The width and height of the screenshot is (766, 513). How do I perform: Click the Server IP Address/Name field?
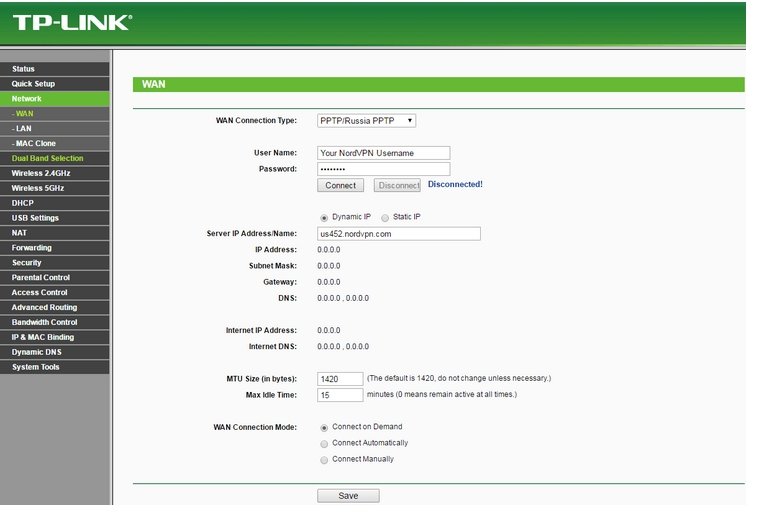(x=399, y=234)
